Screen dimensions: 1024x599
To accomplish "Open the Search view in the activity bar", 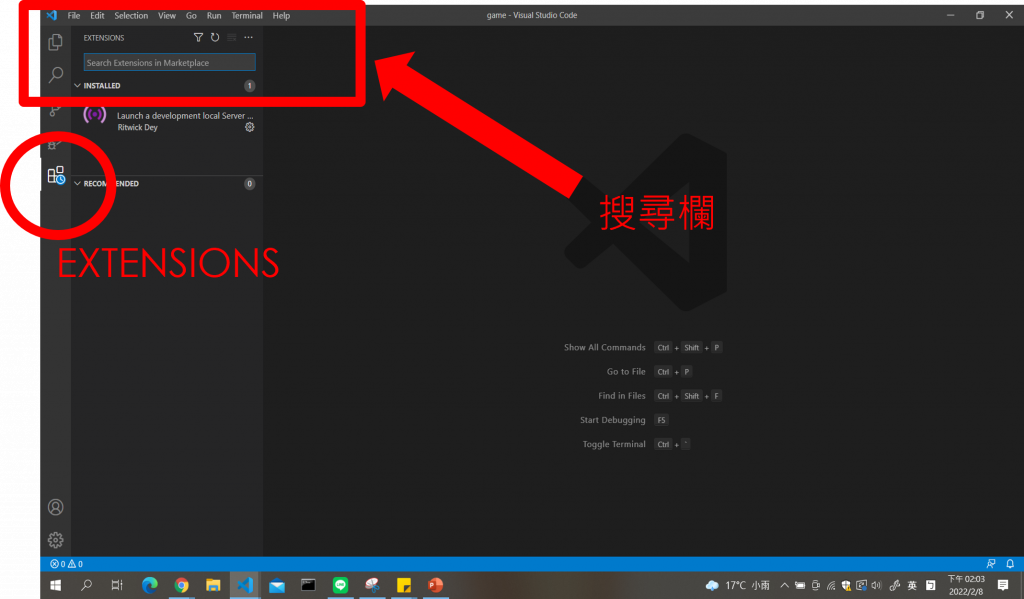I will (x=56, y=74).
